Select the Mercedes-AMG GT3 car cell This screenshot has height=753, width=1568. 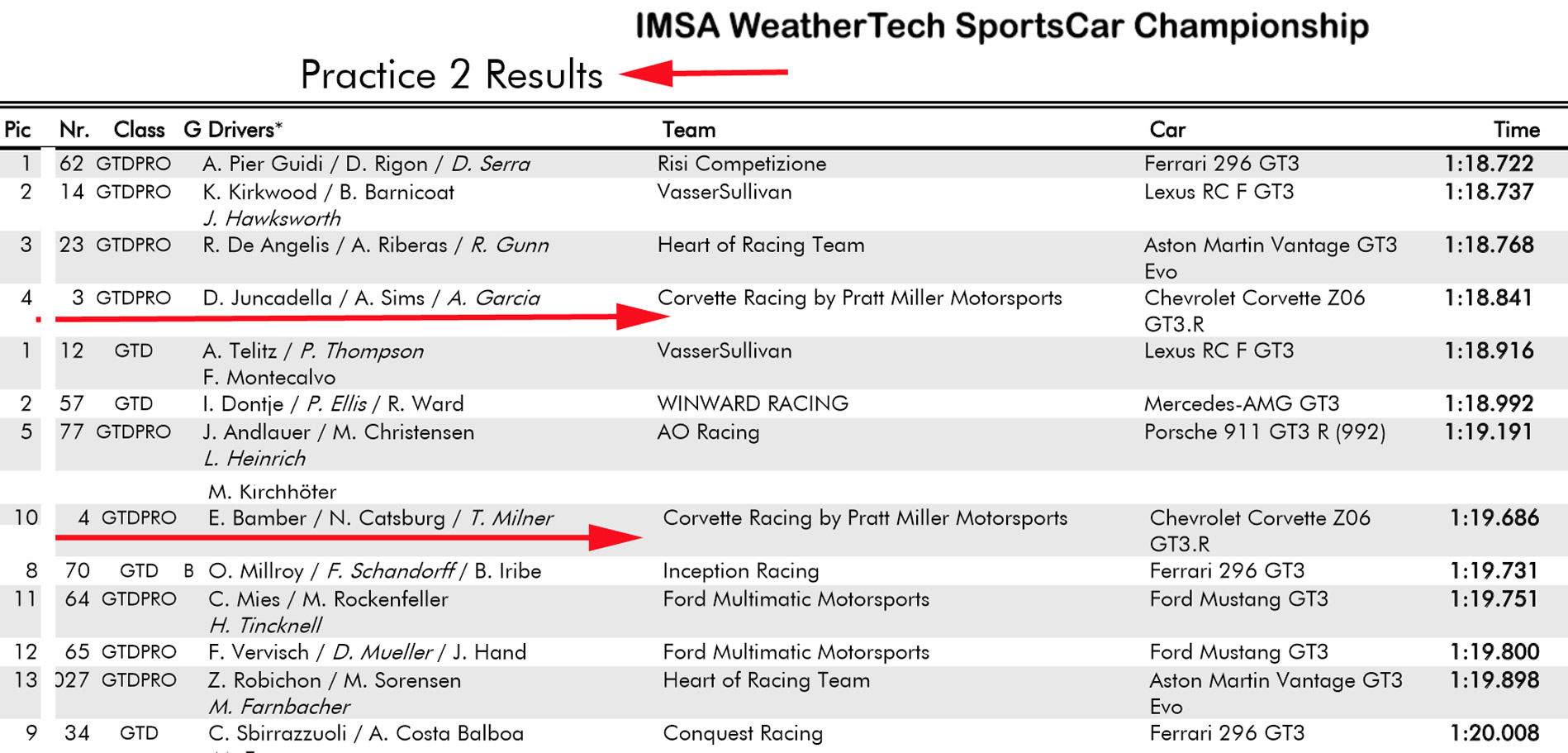[1241, 403]
